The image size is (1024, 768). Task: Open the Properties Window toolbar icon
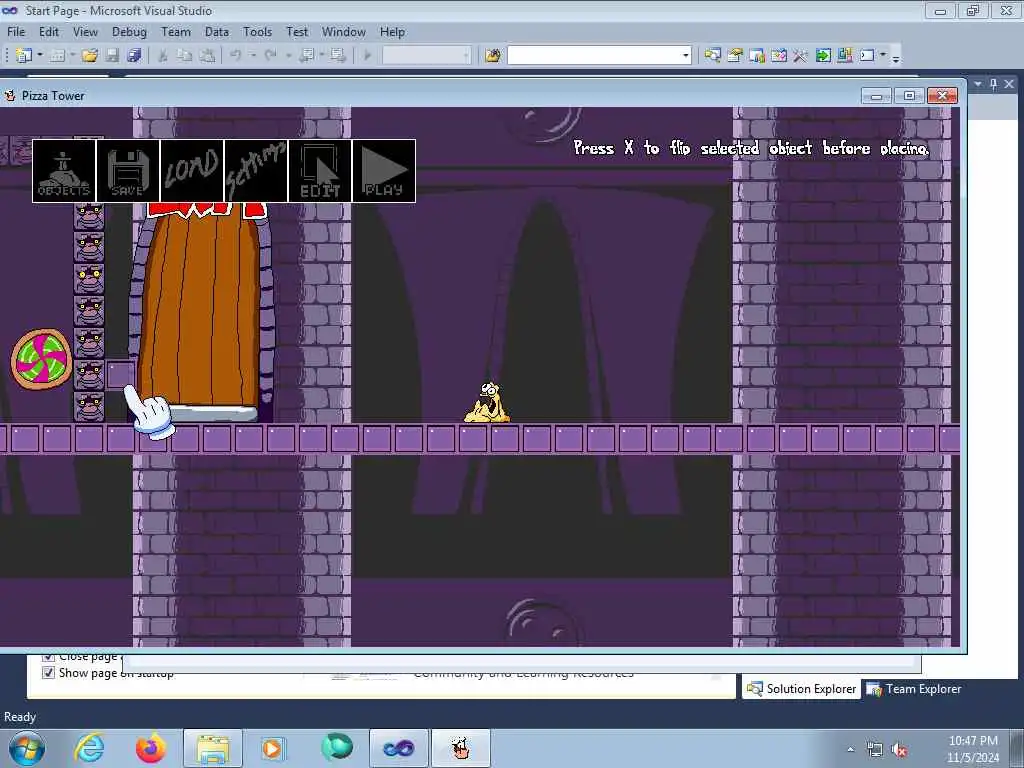[x=735, y=56]
